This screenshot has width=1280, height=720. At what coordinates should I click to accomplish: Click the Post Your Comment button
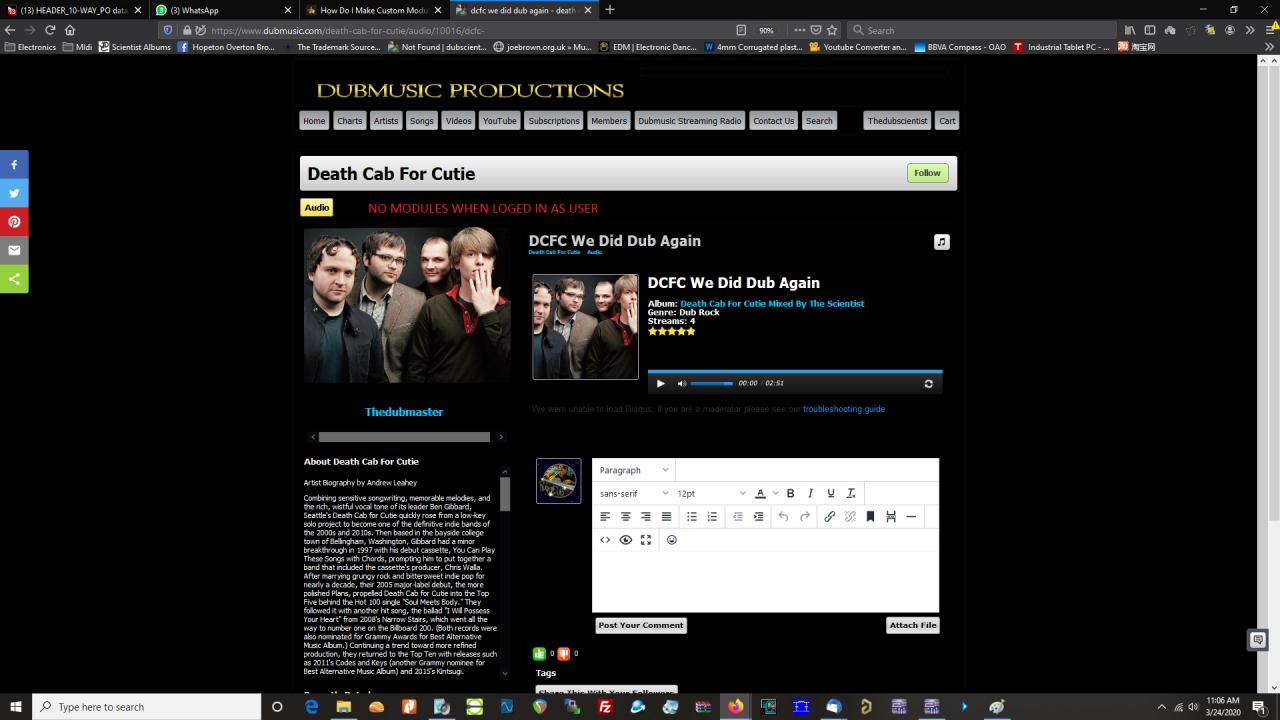[641, 625]
